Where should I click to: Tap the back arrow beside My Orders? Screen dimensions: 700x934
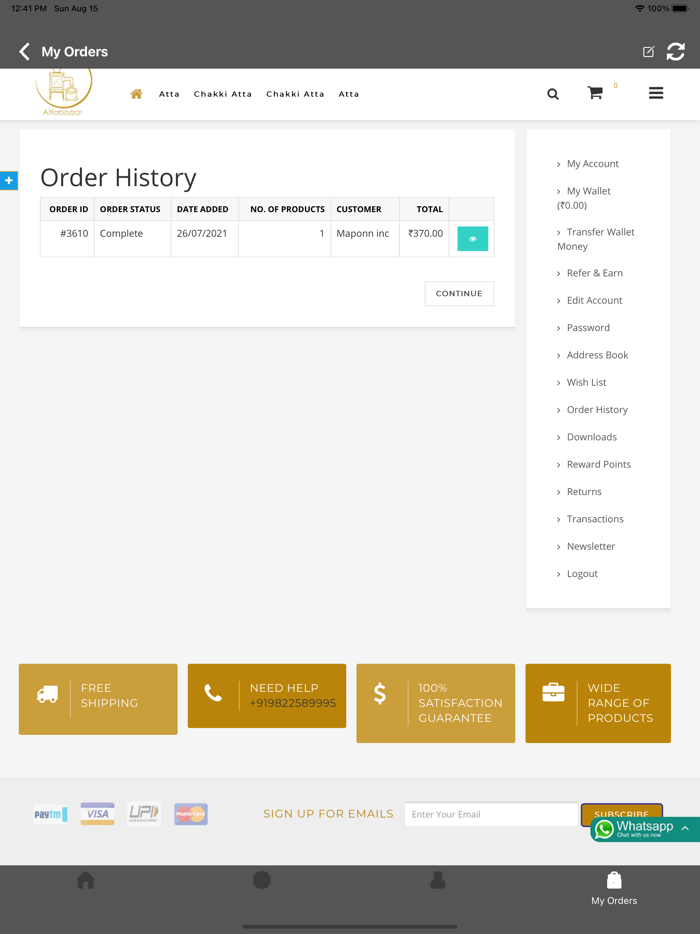pos(24,52)
